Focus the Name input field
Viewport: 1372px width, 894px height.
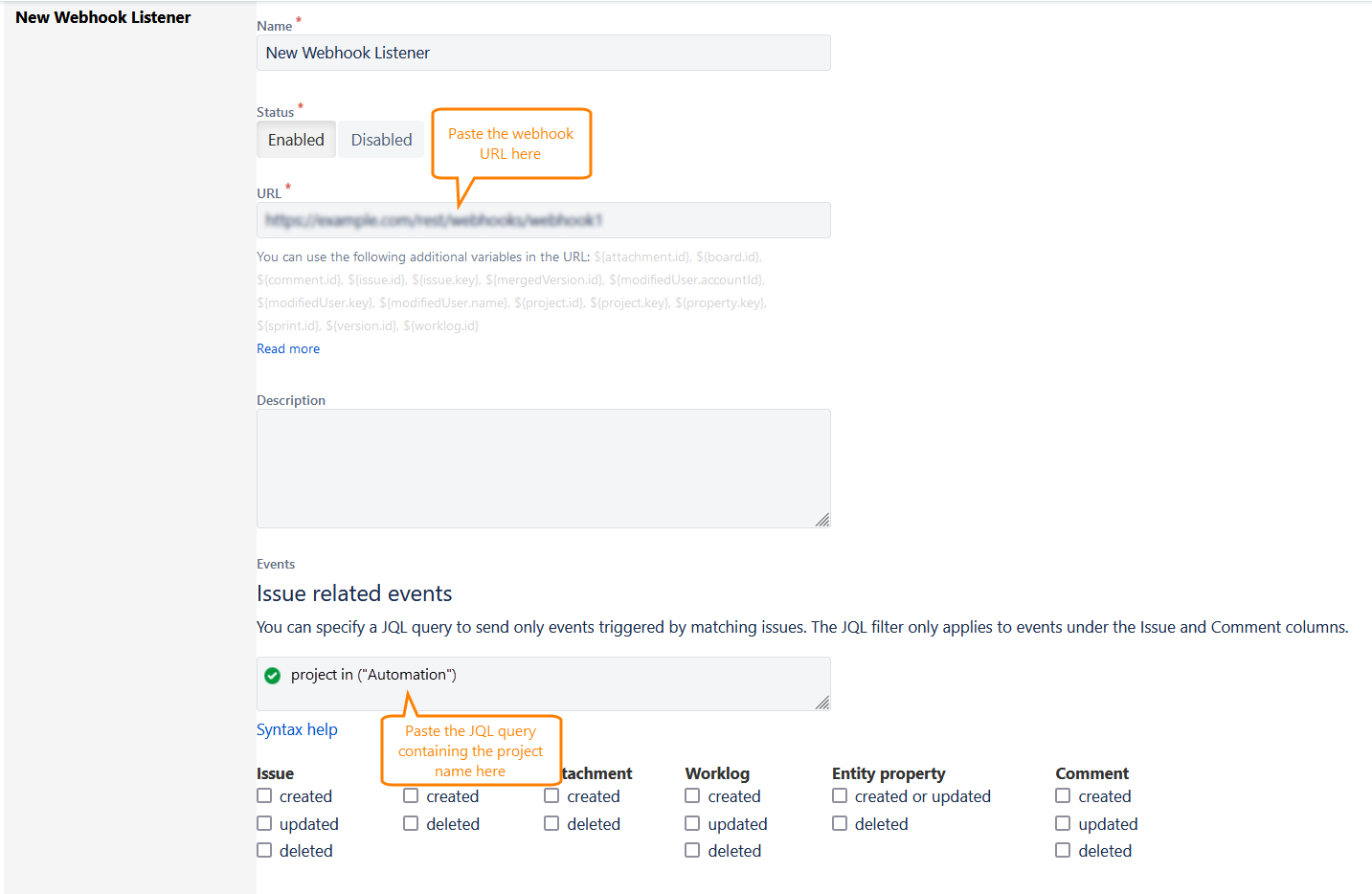coord(543,54)
